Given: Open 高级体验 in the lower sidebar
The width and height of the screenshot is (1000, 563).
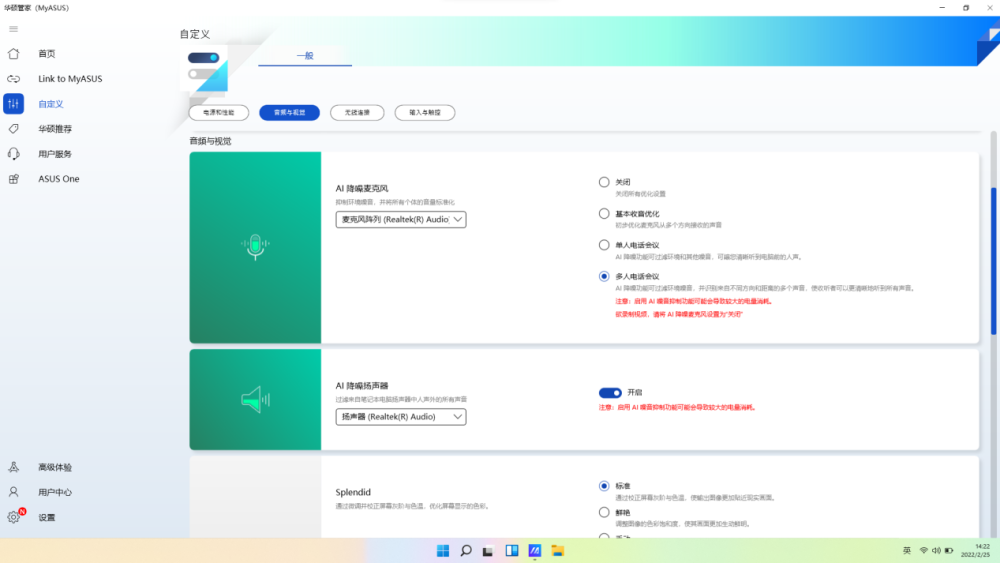Looking at the screenshot, I should 55,467.
